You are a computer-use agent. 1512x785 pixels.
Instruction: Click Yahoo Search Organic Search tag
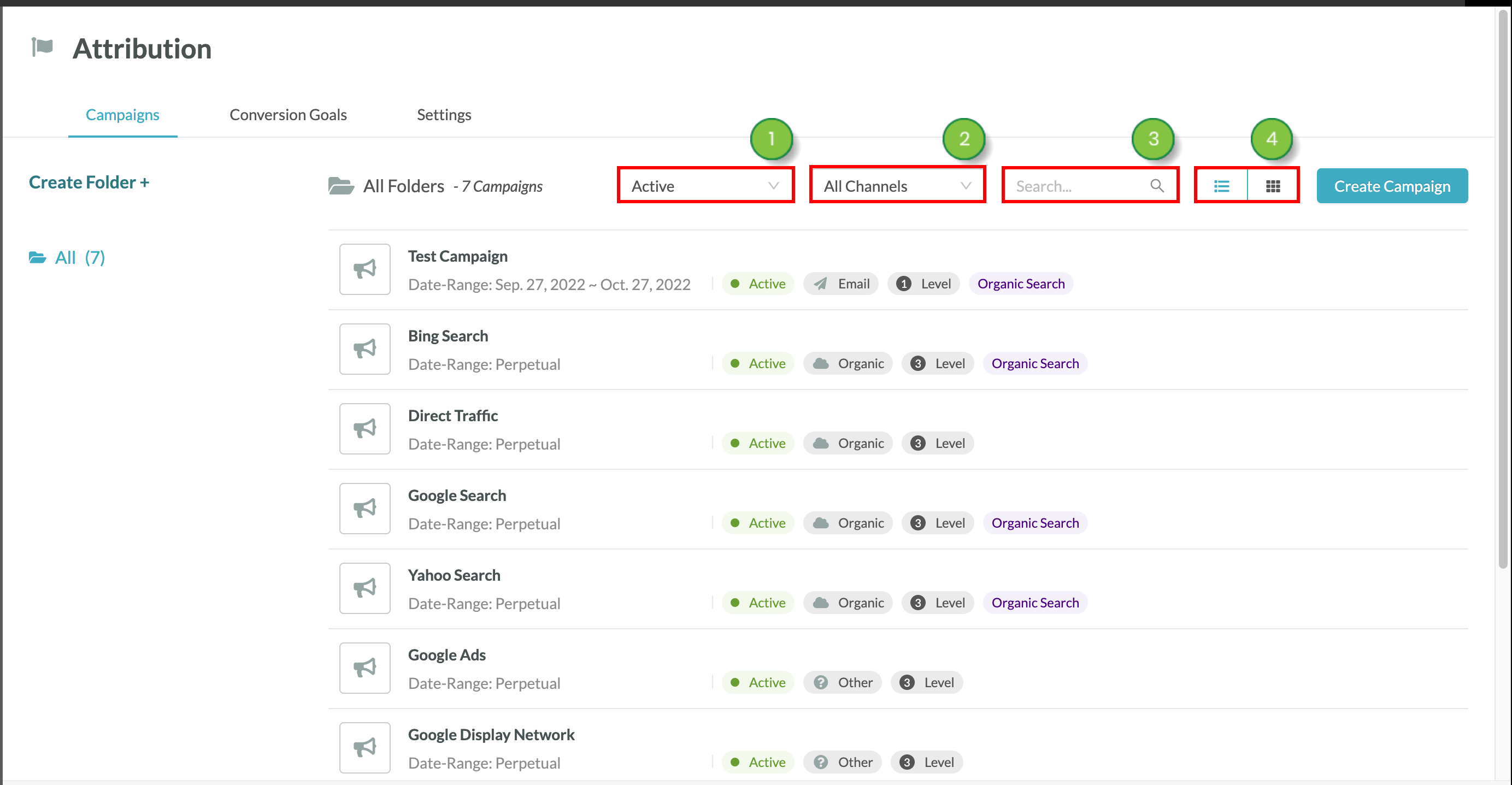(x=1035, y=603)
